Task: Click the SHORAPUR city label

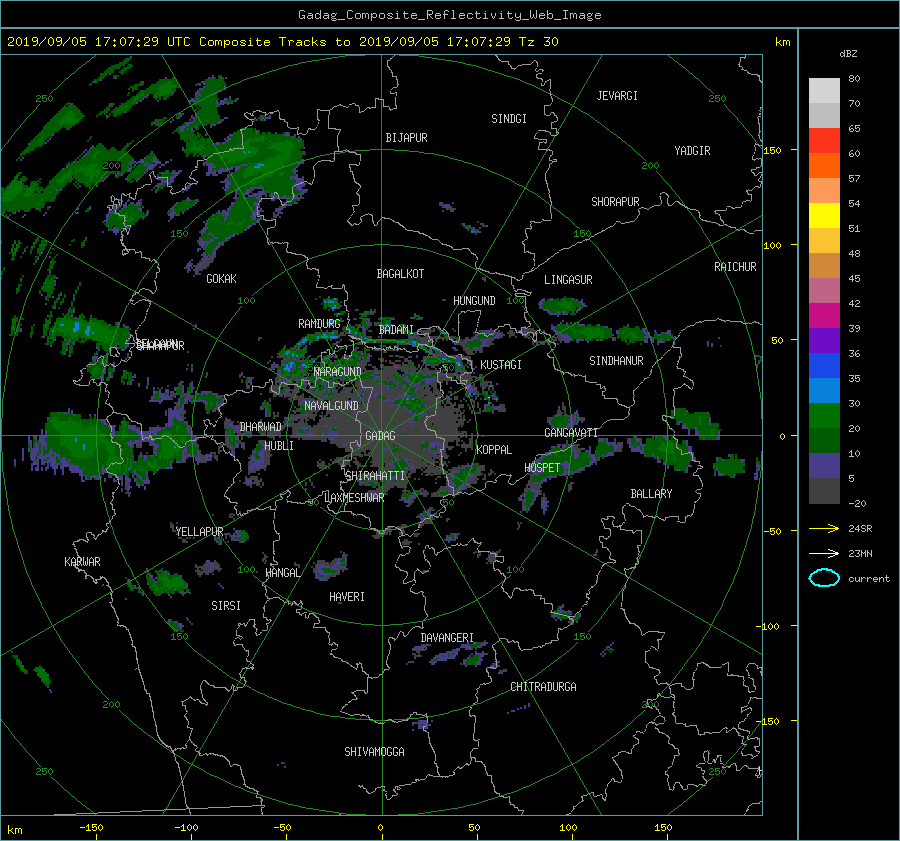Action: pyautogui.click(x=615, y=202)
